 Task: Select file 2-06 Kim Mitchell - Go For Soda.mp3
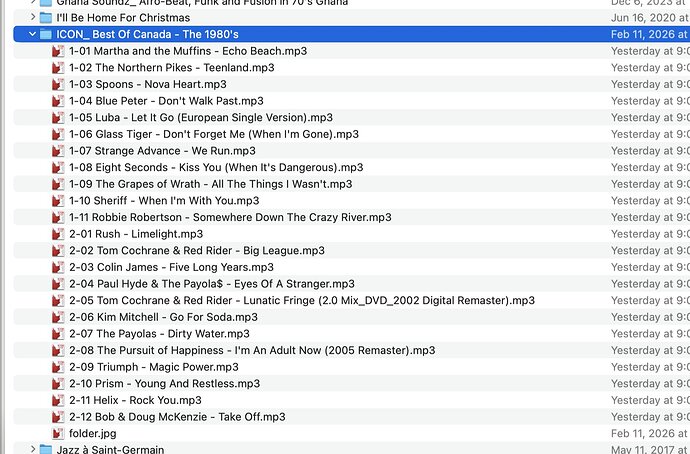tap(163, 317)
